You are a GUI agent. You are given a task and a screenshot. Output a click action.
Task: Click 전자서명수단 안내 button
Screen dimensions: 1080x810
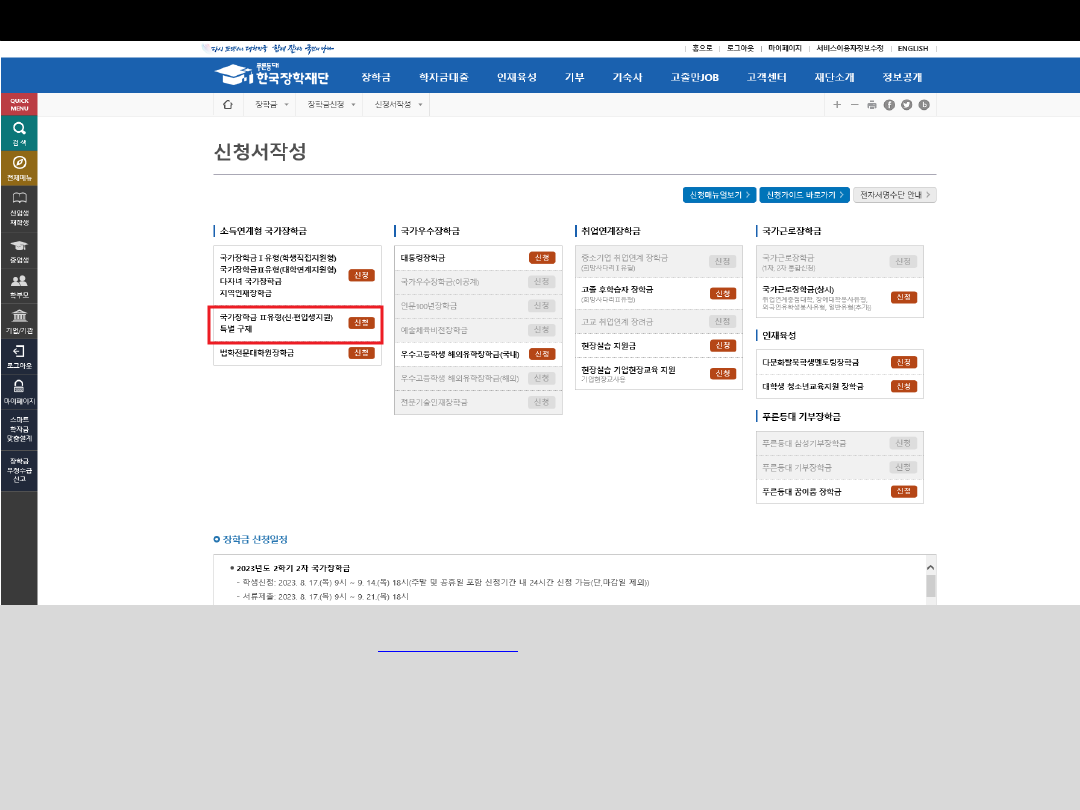coord(895,195)
